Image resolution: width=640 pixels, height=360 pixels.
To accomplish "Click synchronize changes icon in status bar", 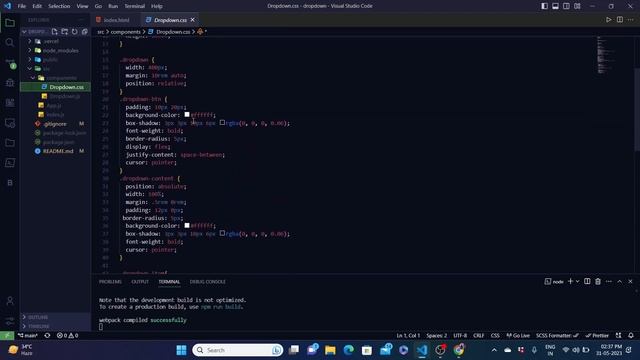I will pos(47,336).
